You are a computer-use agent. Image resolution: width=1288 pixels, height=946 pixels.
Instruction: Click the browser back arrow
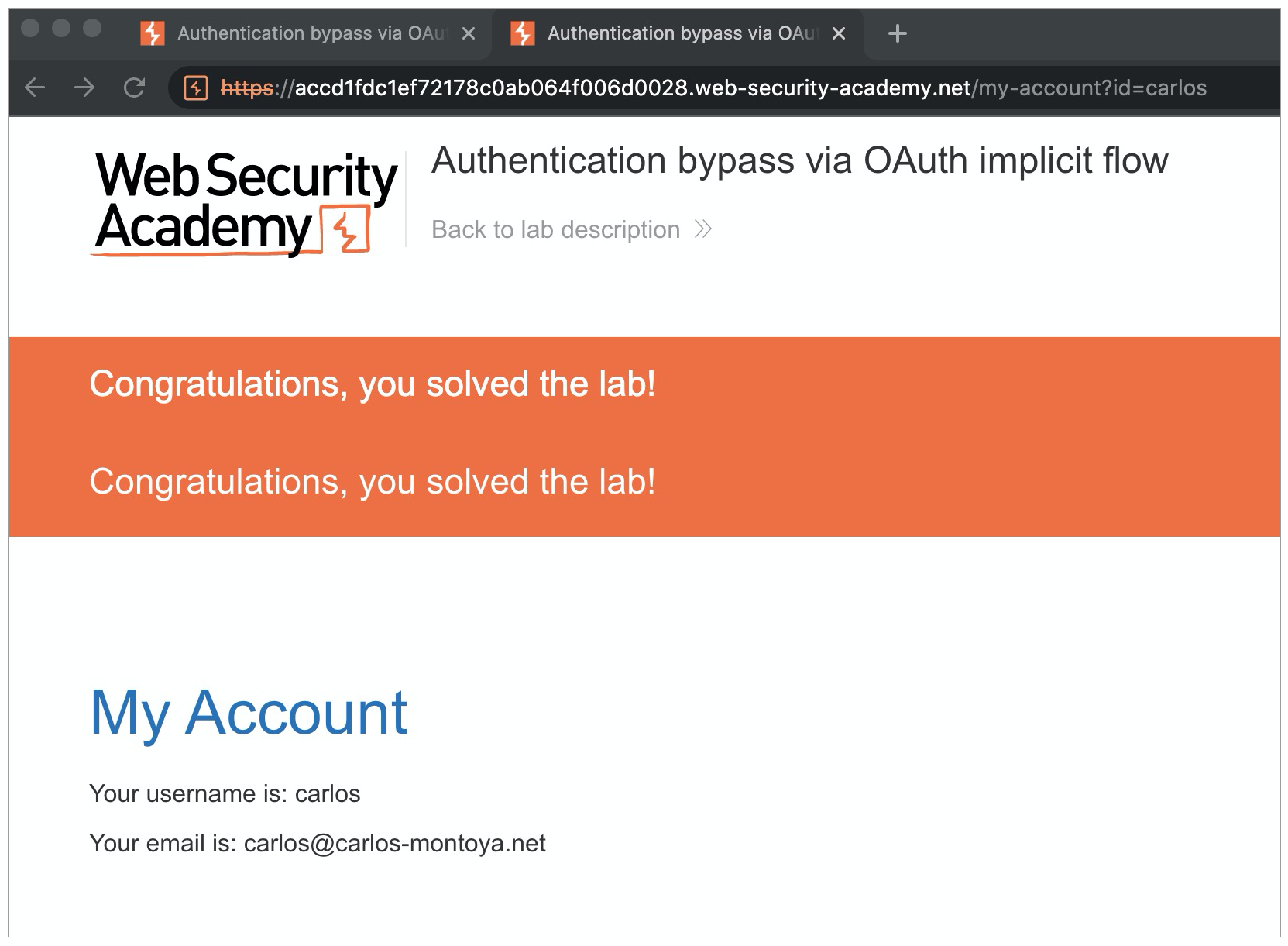(35, 88)
